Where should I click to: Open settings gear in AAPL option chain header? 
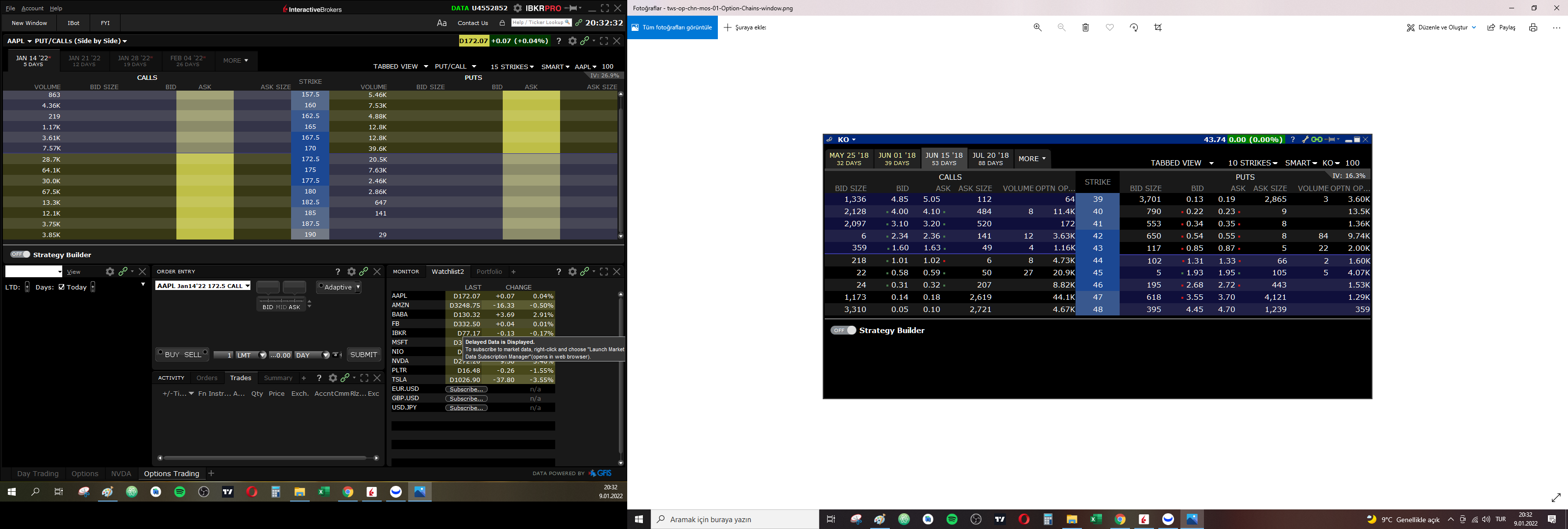pyautogui.click(x=572, y=41)
